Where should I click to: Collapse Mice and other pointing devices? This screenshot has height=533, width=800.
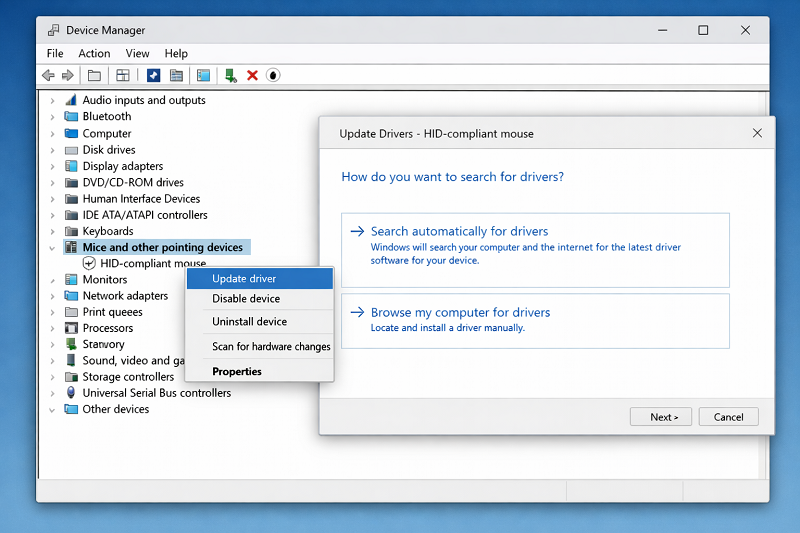52,248
